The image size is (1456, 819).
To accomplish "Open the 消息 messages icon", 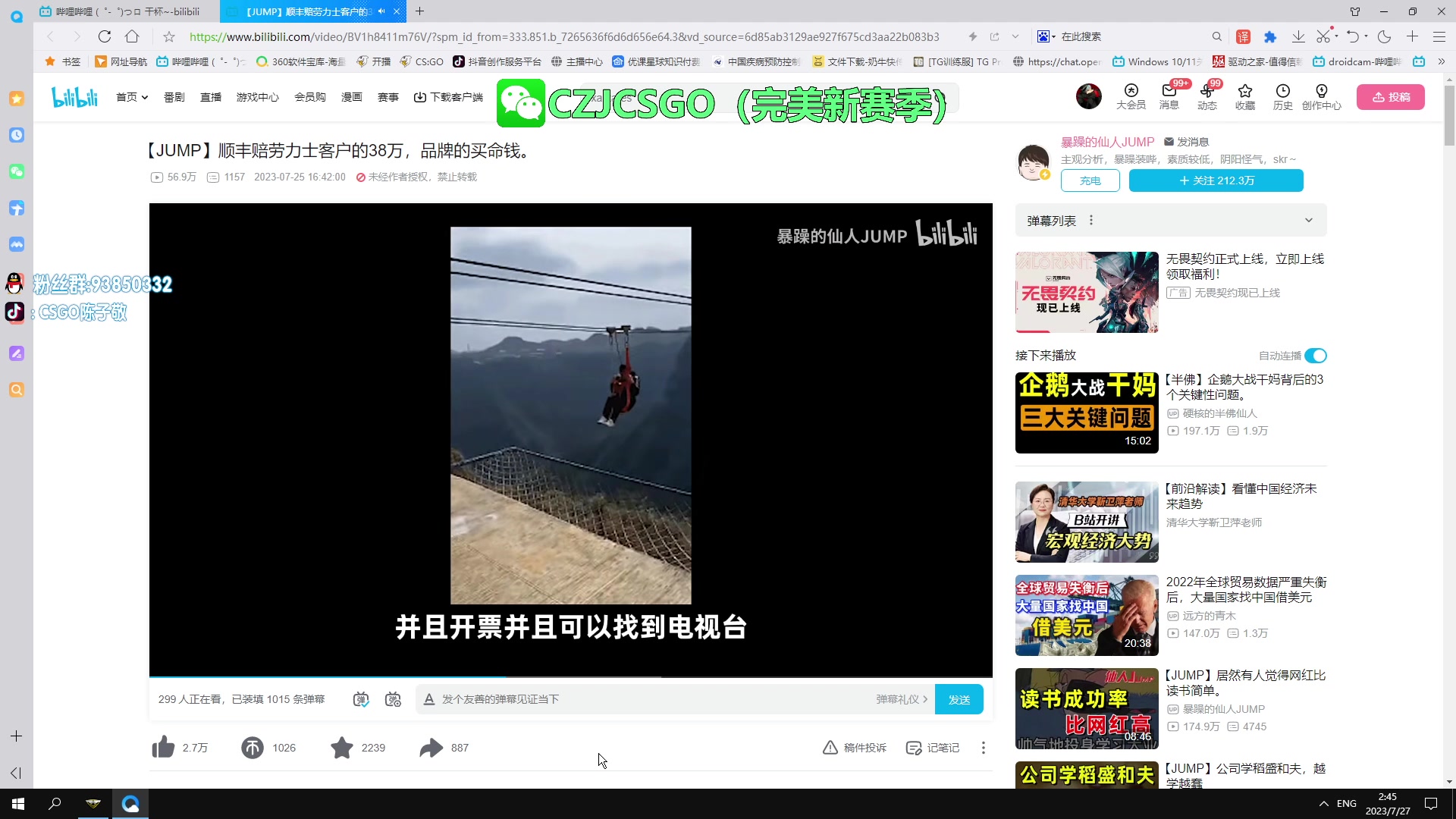I will tap(1169, 97).
